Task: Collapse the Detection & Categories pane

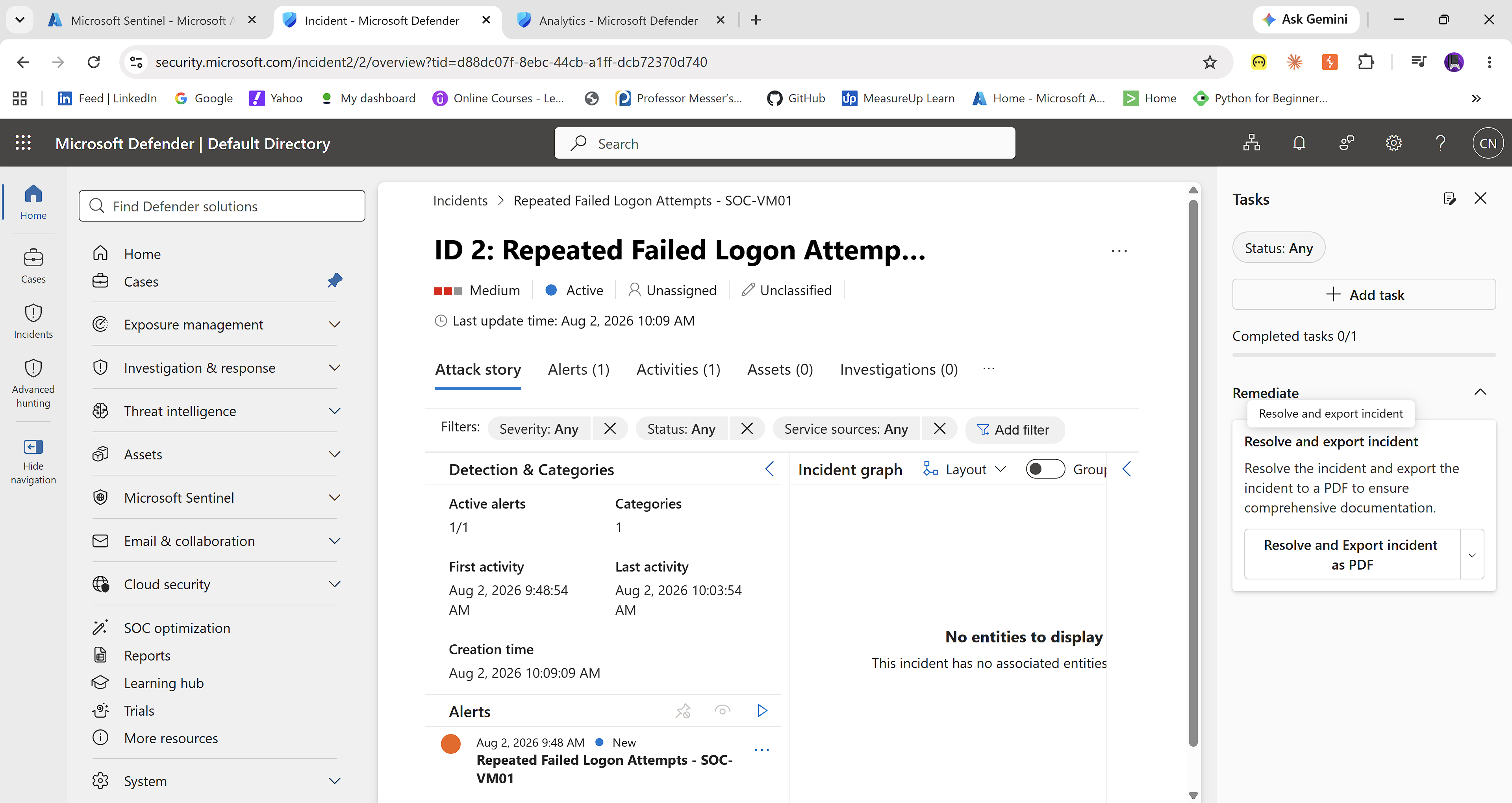Action: 769,469
